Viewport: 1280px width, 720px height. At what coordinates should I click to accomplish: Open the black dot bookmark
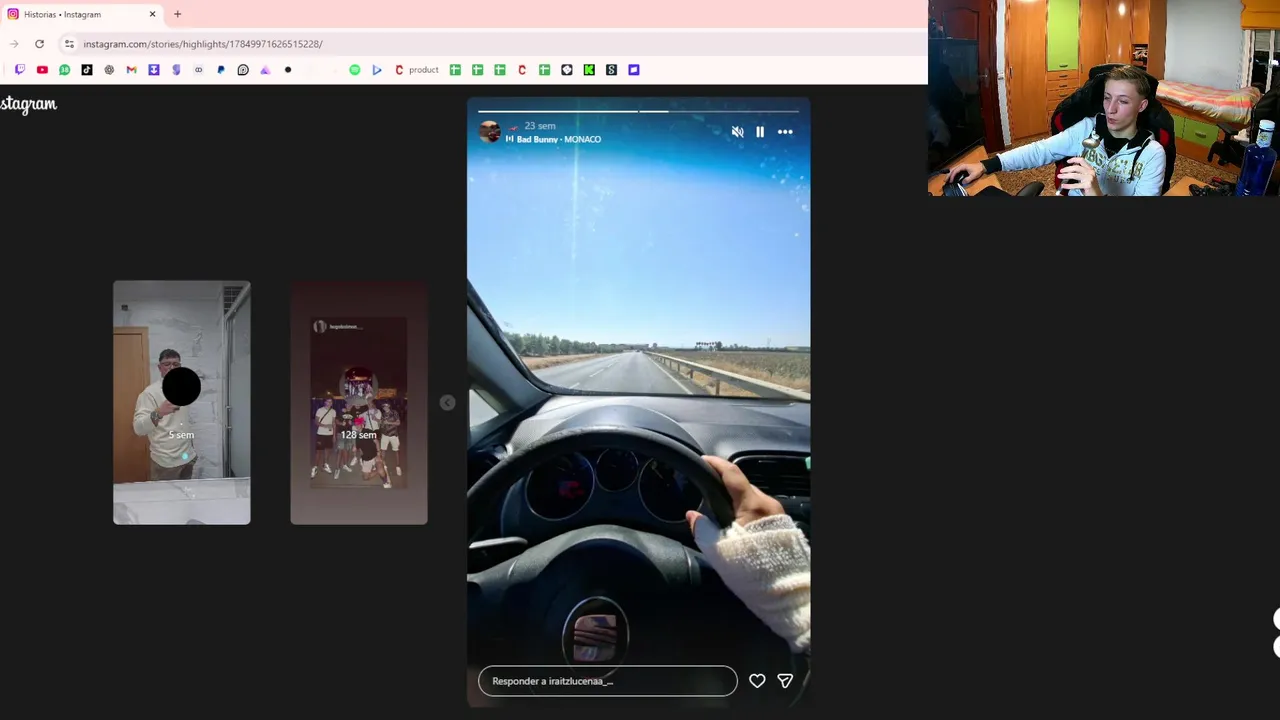[x=288, y=70]
